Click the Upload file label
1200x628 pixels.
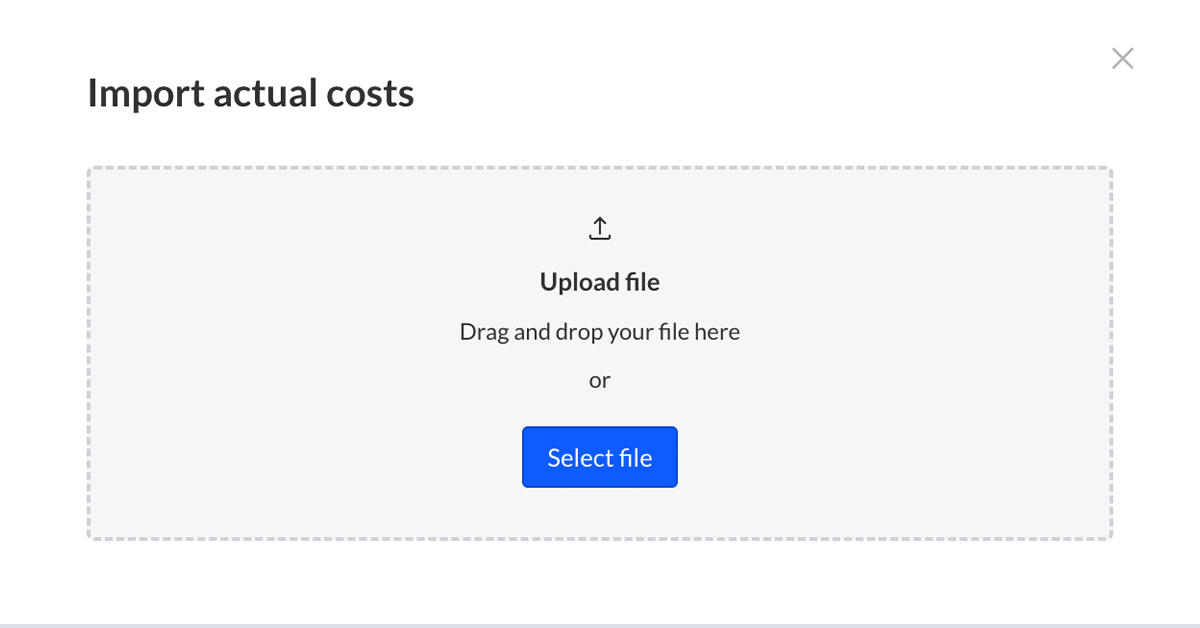tap(600, 282)
